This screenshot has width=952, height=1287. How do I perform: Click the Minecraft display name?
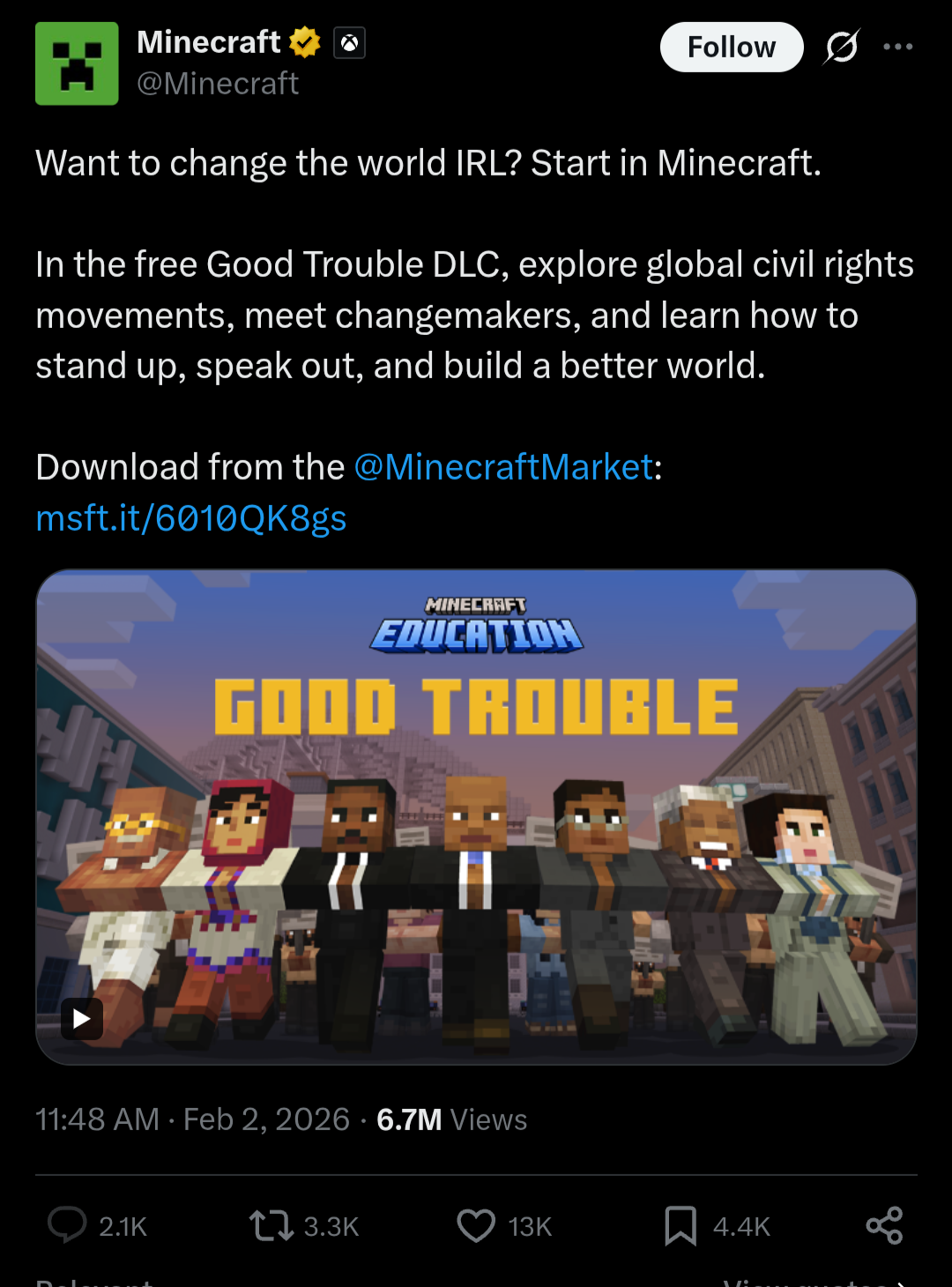(x=209, y=42)
